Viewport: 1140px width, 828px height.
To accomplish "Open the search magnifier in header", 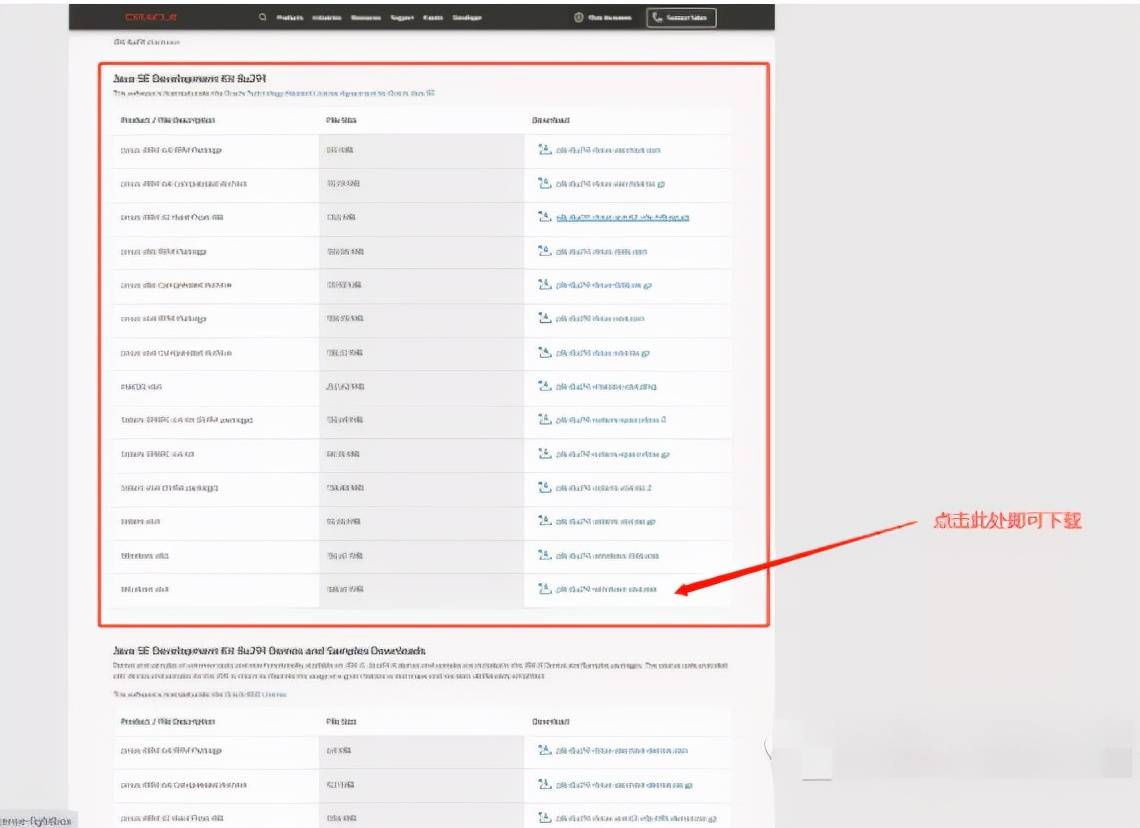I will 262,17.
